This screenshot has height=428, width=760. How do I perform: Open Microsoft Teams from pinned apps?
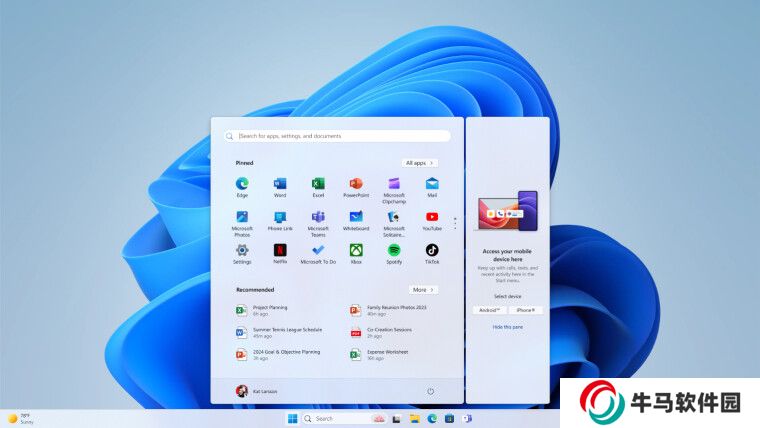[x=318, y=217]
